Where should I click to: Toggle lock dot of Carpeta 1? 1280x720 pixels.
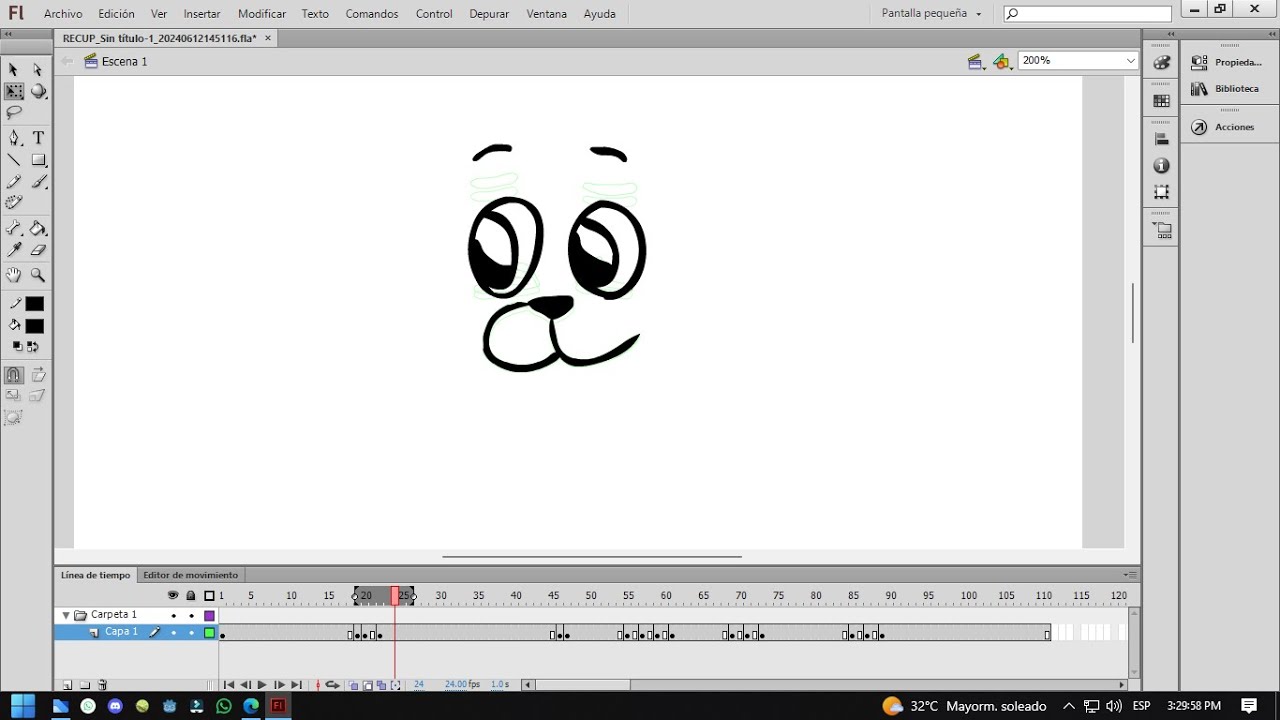pos(191,616)
